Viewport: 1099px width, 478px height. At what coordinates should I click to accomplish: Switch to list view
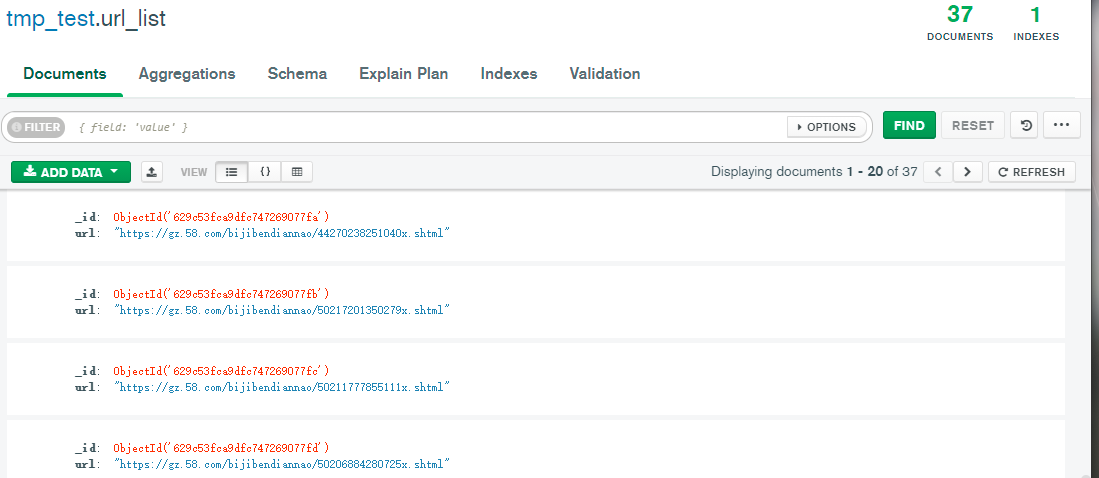pos(231,172)
